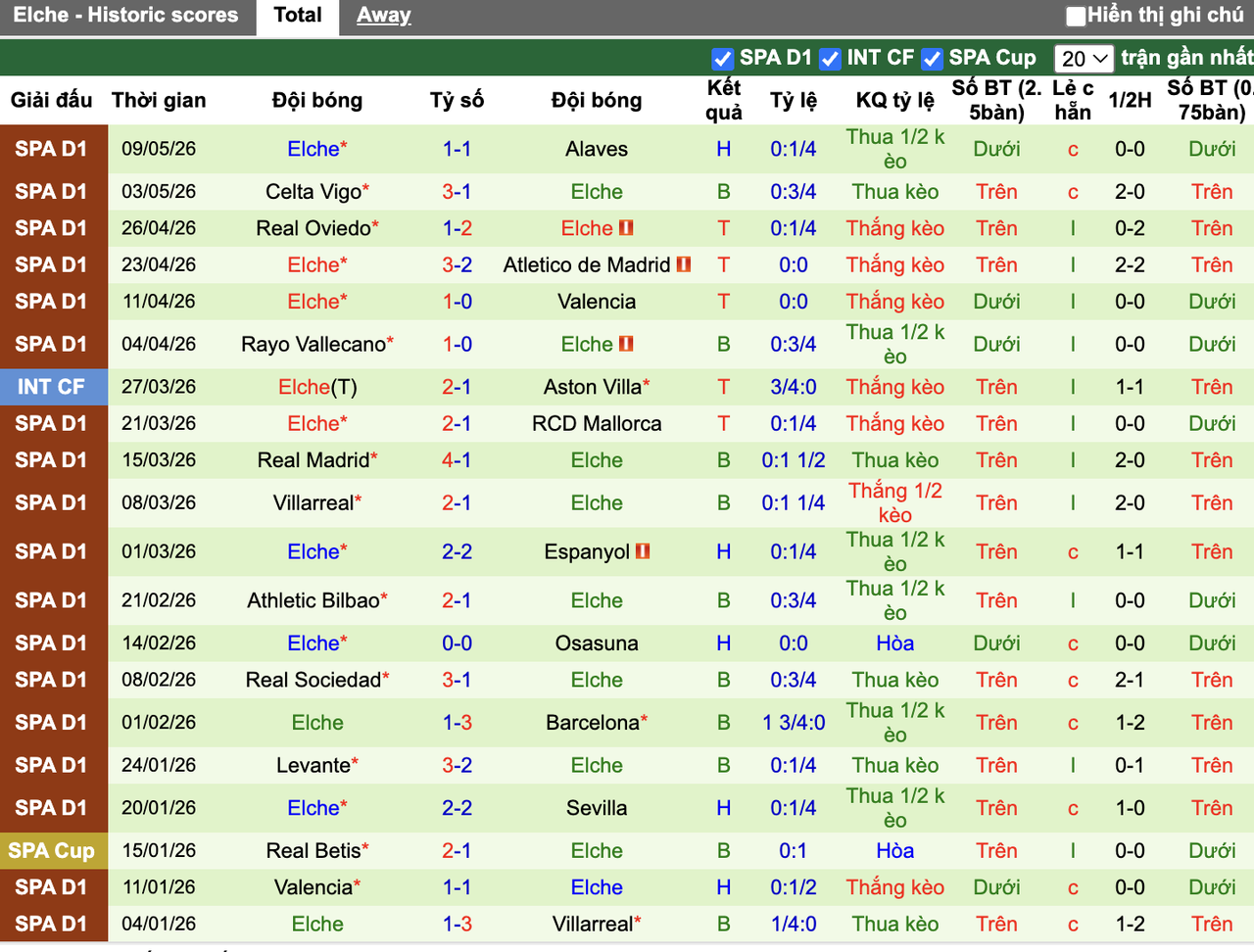Open the Espanyol team link

[587, 551]
